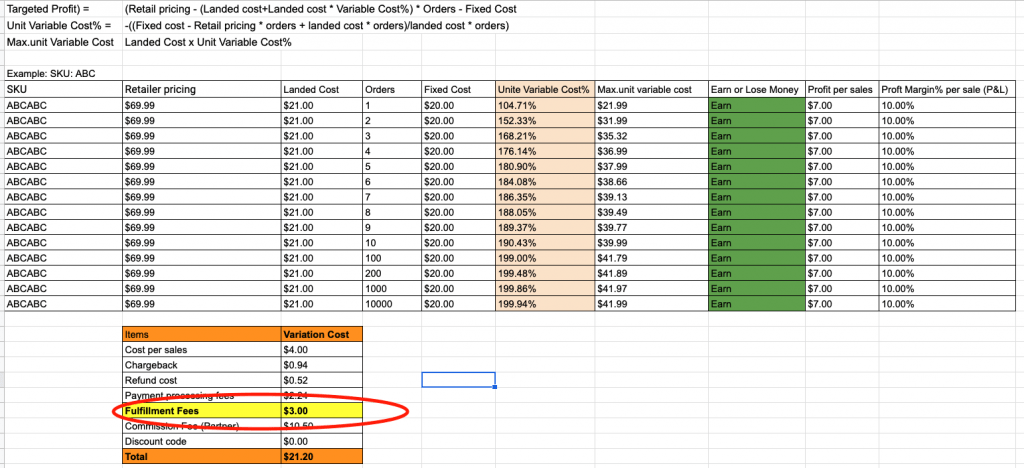The width and height of the screenshot is (1024, 468).
Task: Click the Orders cell showing 10000
Action: click(x=391, y=304)
